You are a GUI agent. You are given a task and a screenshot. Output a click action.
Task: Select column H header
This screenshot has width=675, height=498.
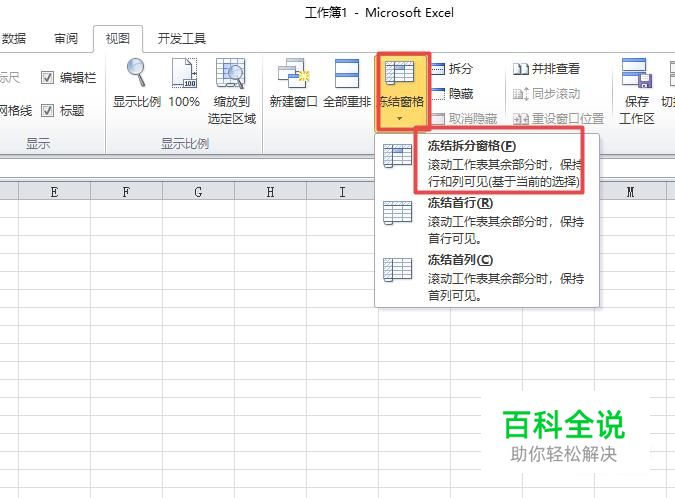tap(270, 192)
